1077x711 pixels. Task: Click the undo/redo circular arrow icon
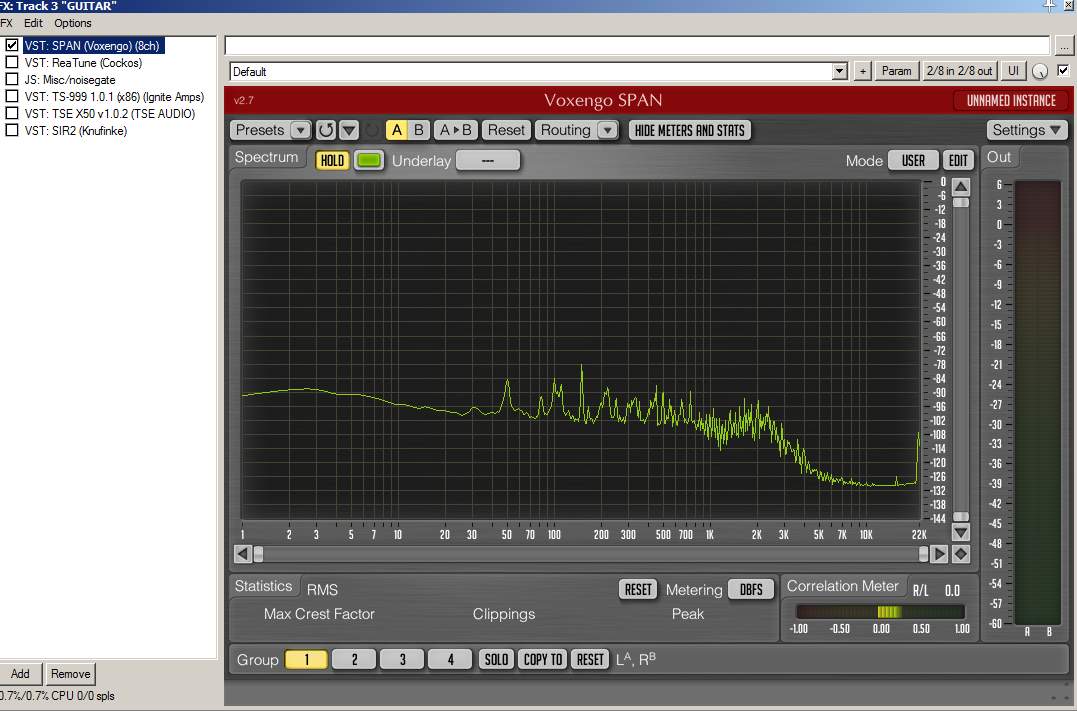326,130
